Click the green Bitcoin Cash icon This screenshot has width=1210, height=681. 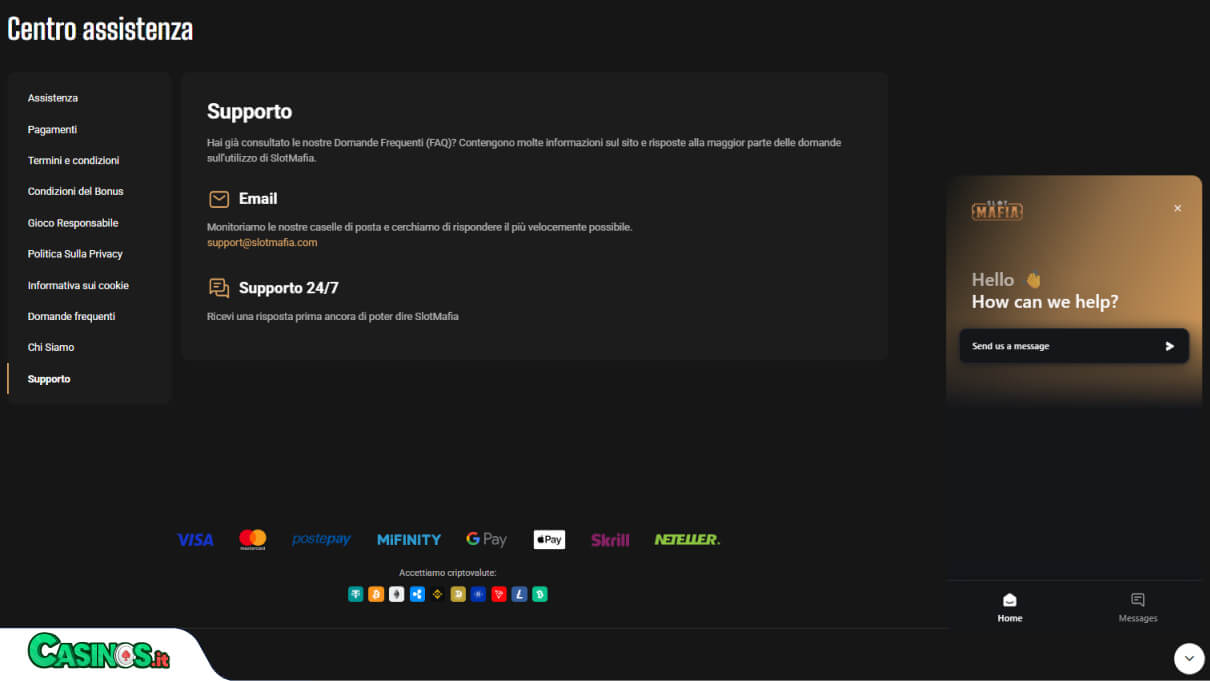pos(540,594)
